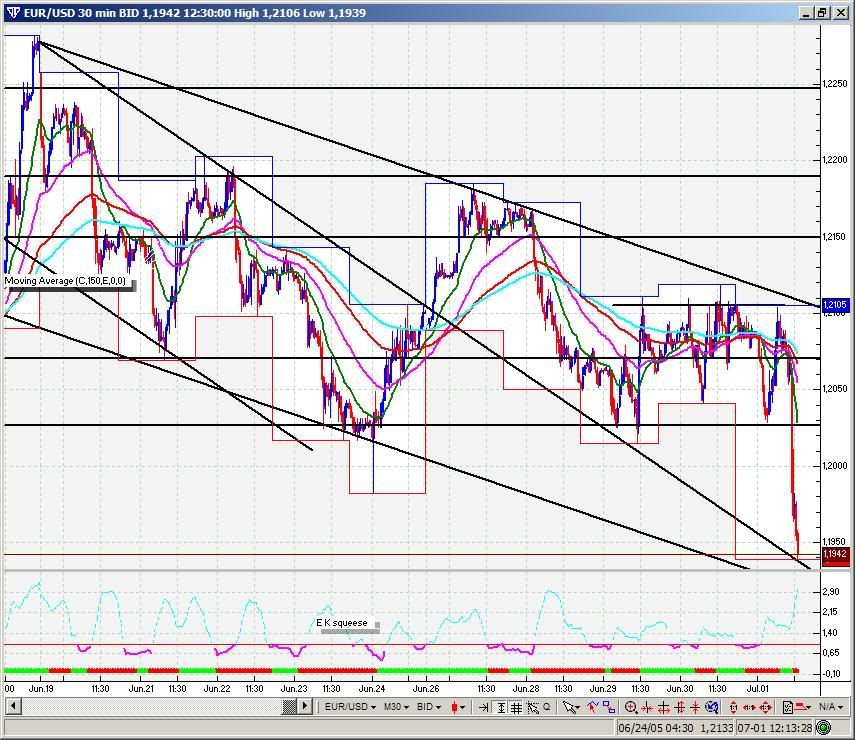This screenshot has height=740, width=855.
Task: Click the Jul.01 date axis label
Action: (757, 689)
